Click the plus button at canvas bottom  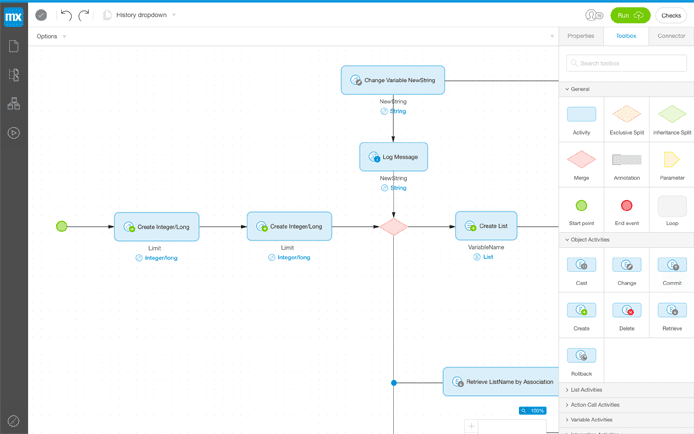click(x=471, y=426)
